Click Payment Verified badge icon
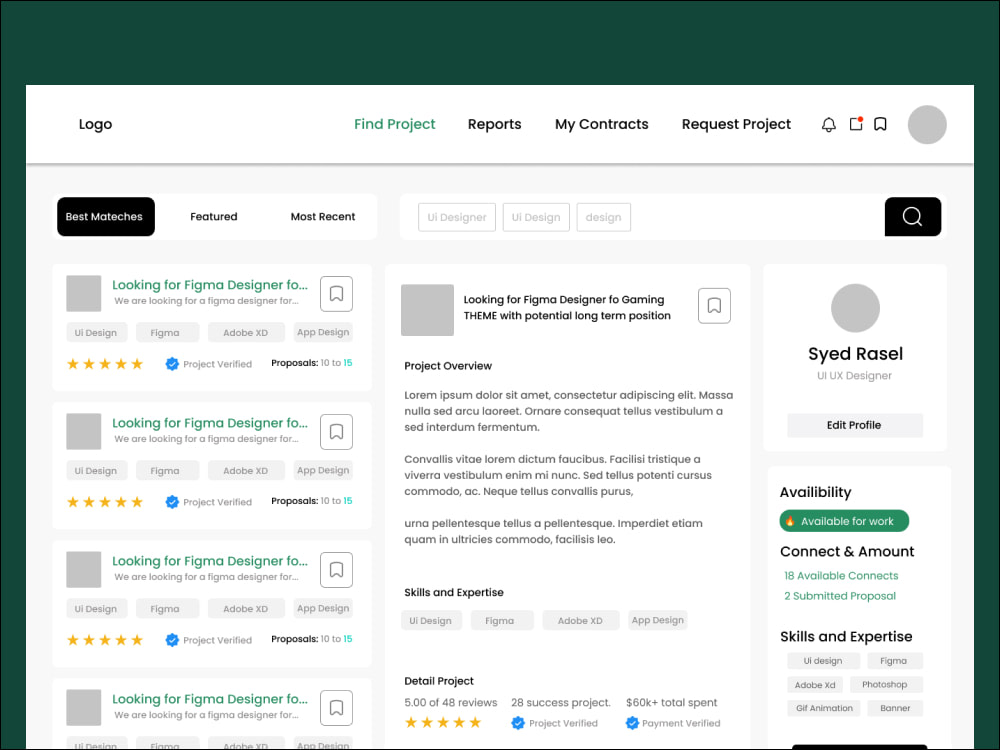The height and width of the screenshot is (750, 1000). tap(632, 723)
